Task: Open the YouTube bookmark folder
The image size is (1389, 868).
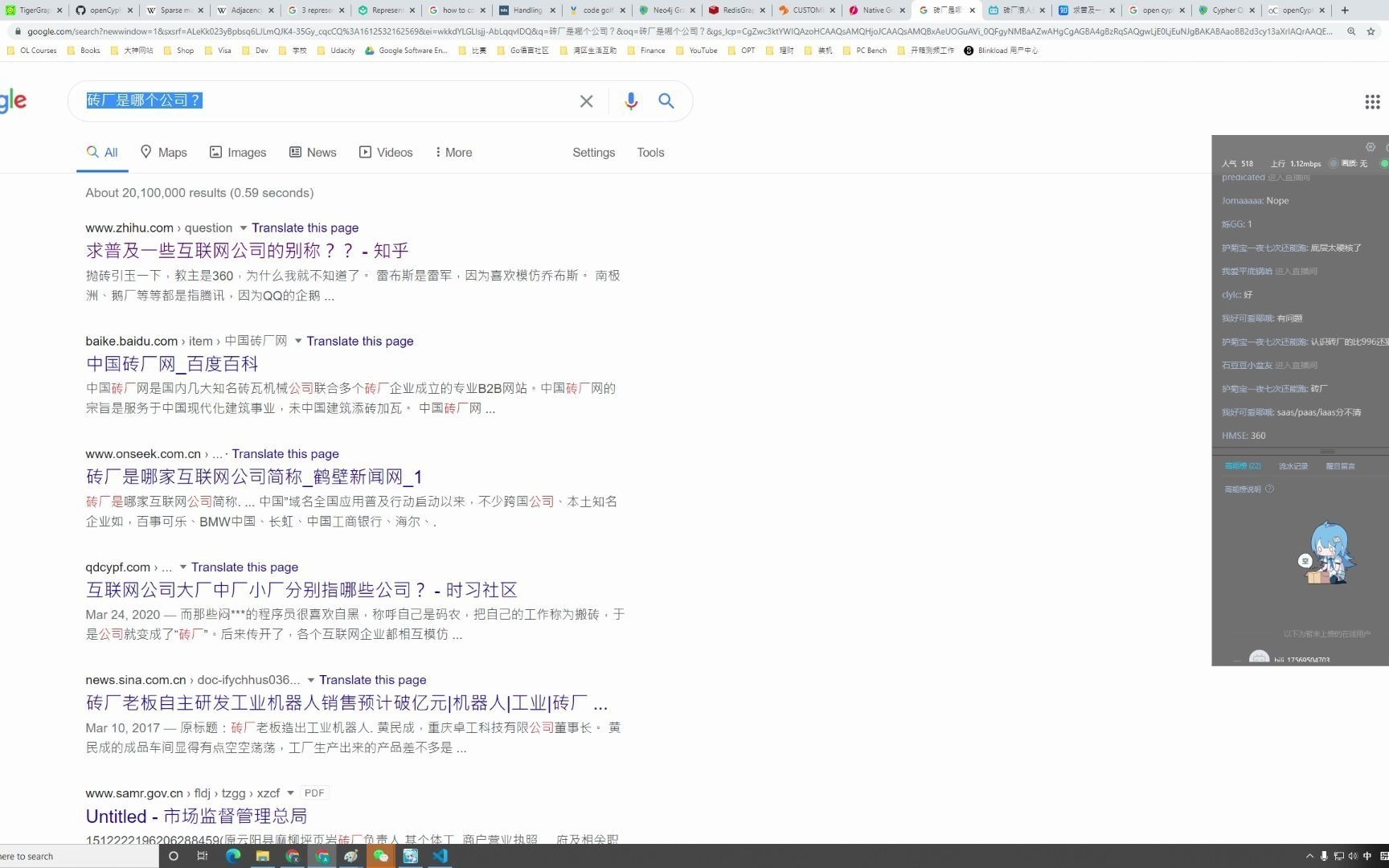Action: coord(696,51)
